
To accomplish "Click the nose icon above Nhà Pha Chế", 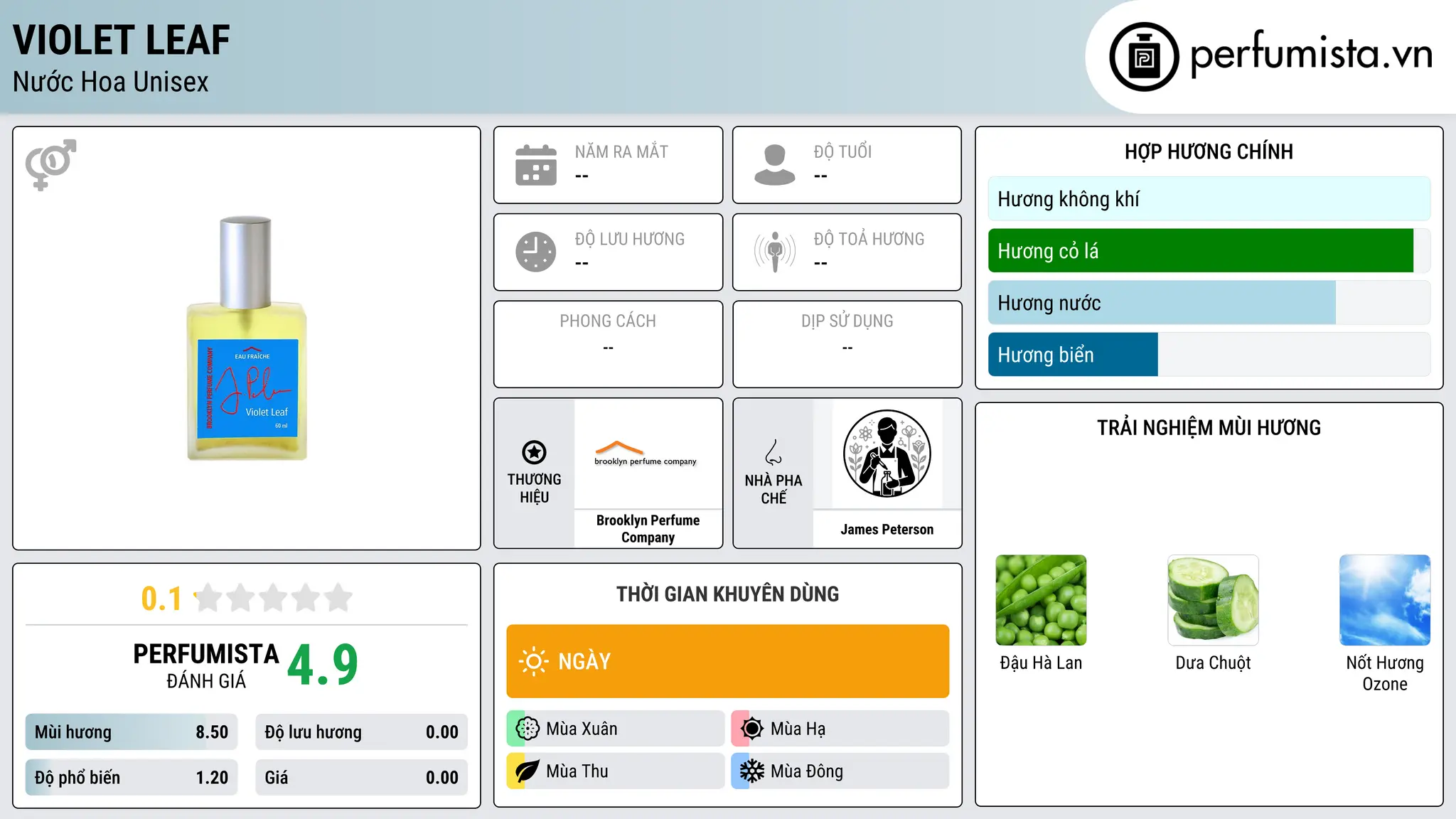I will click(773, 452).
